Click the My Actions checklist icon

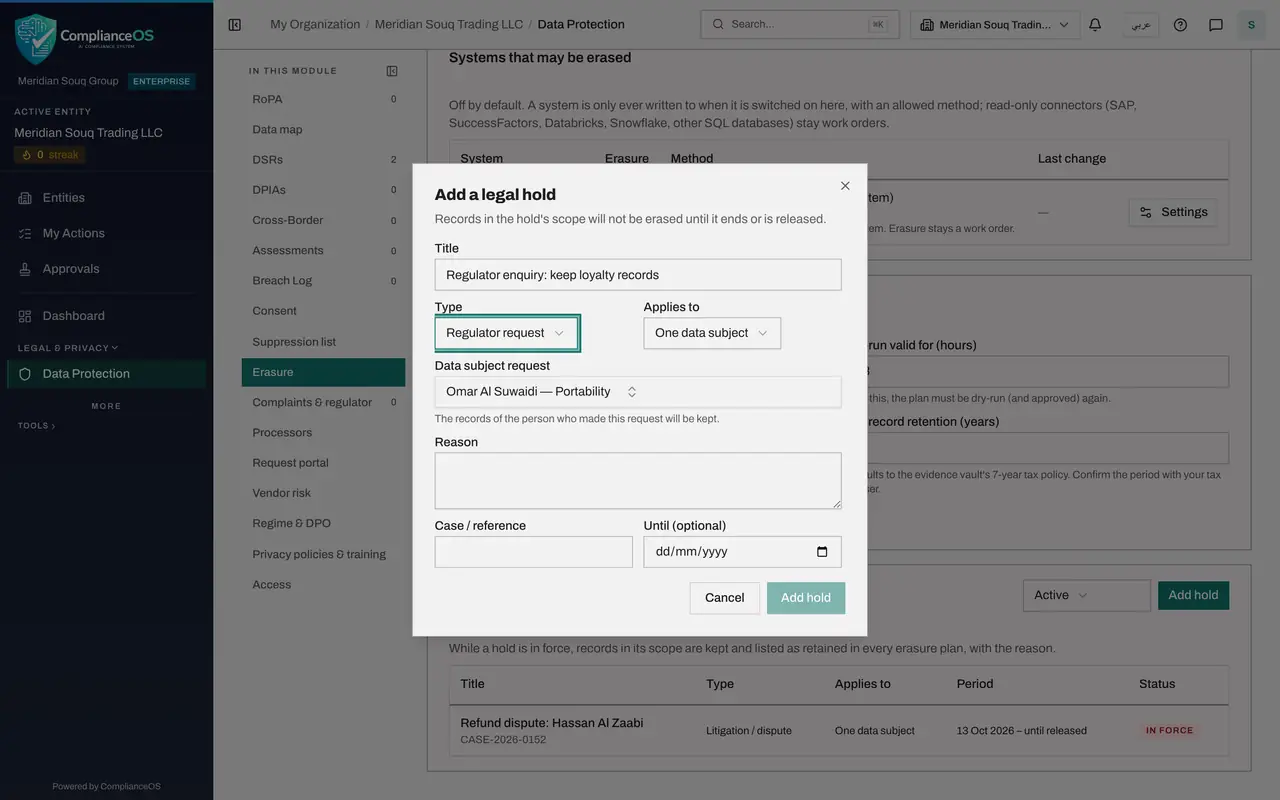coord(25,233)
